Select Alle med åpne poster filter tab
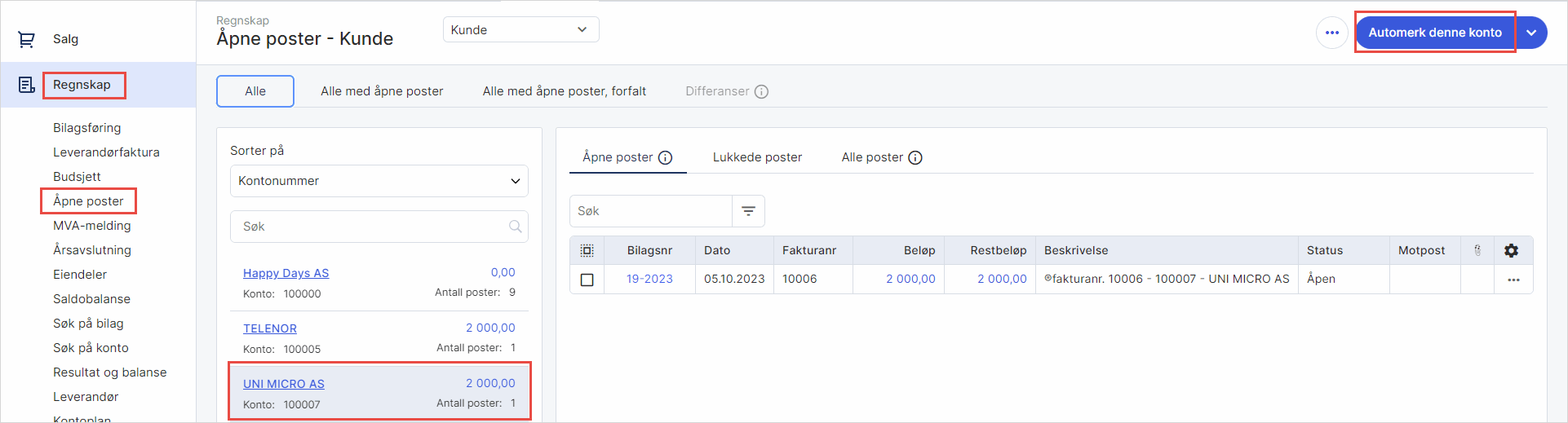1568x423 pixels. click(382, 91)
